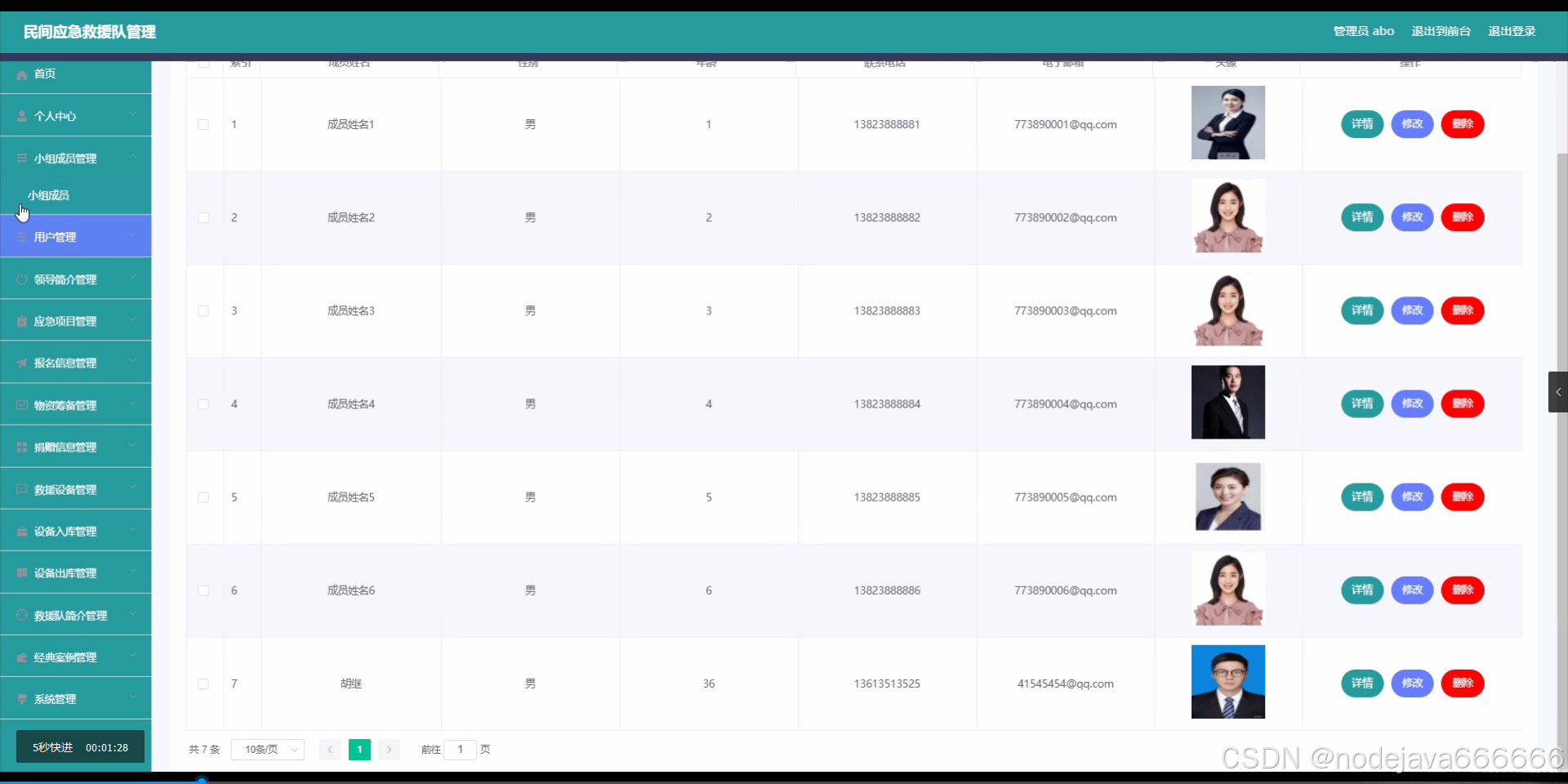
Task: Click the video progress bar handle
Action: pyautogui.click(x=202, y=781)
